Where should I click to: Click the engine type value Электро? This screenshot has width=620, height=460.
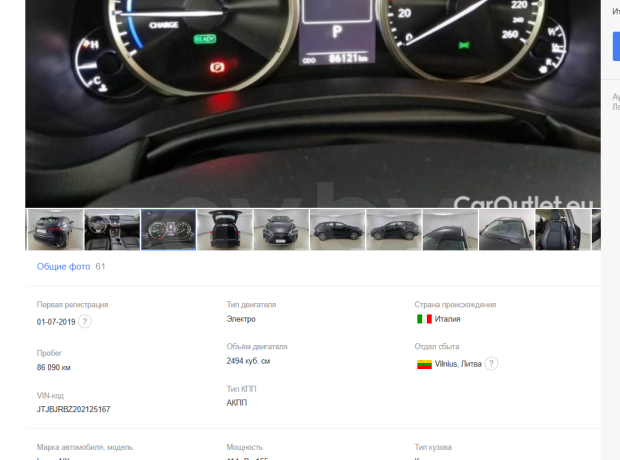[x=241, y=319]
